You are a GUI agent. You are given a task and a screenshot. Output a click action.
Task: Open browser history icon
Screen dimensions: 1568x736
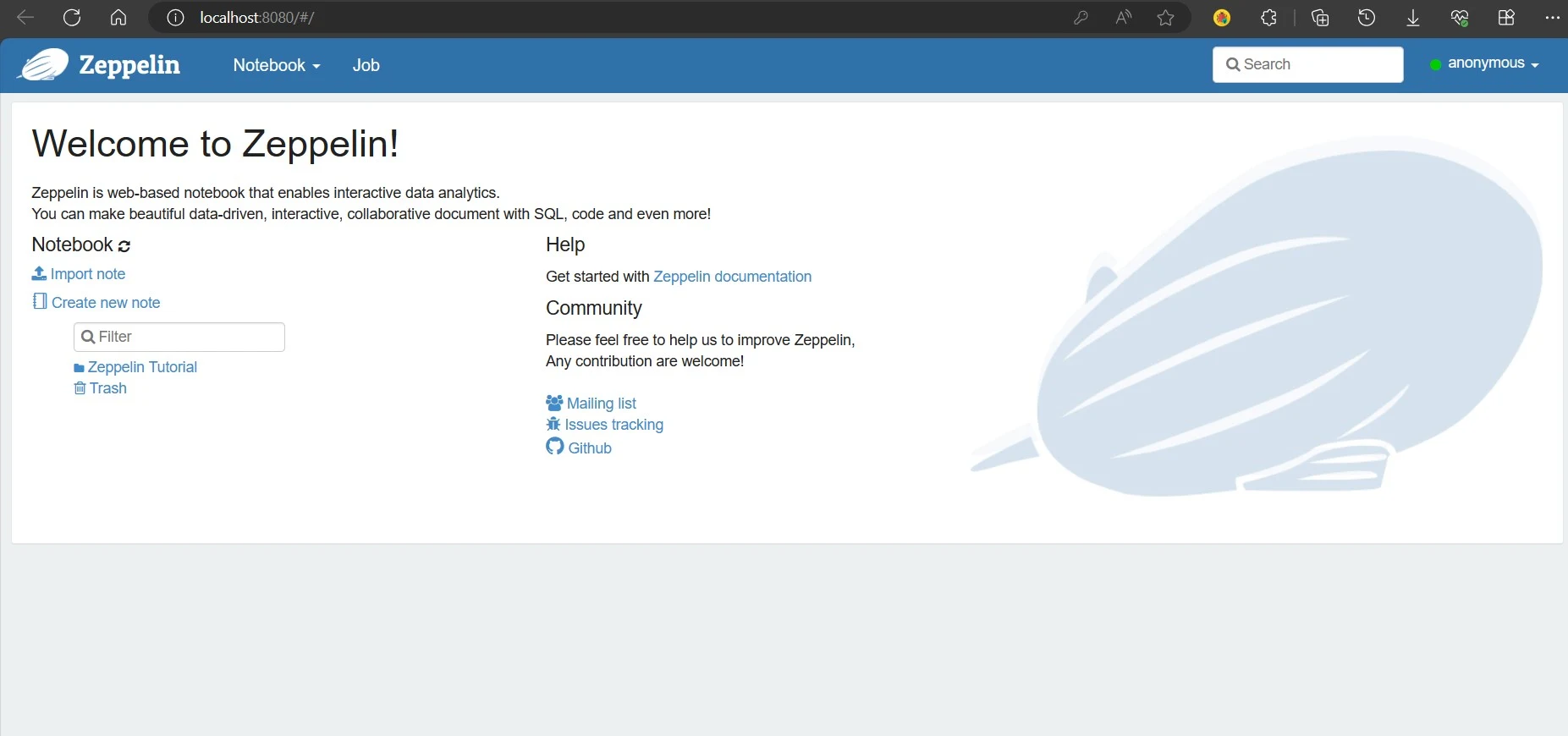(1367, 18)
